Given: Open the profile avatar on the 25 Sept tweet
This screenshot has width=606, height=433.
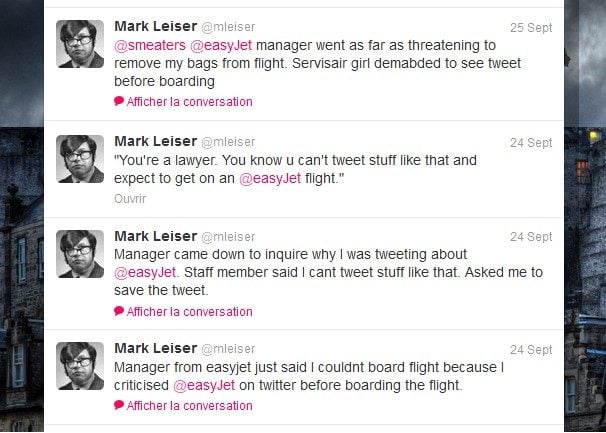Looking at the screenshot, I should [x=80, y=44].
